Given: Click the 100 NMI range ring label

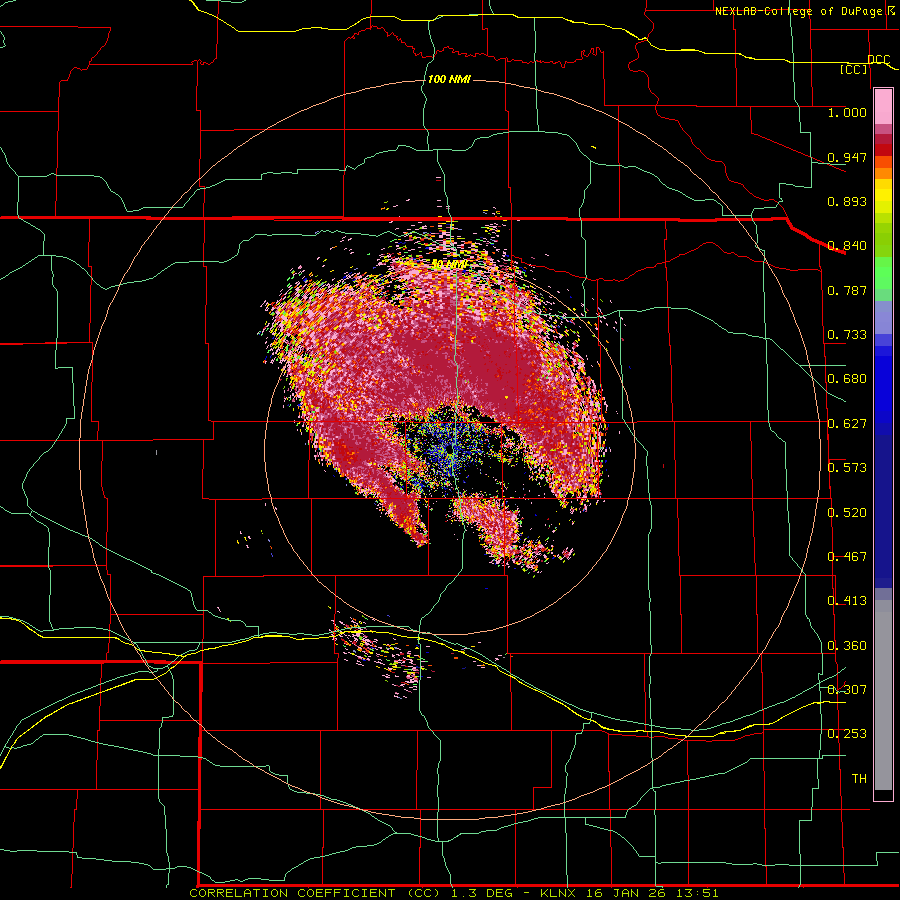Looking at the screenshot, I should [449, 79].
